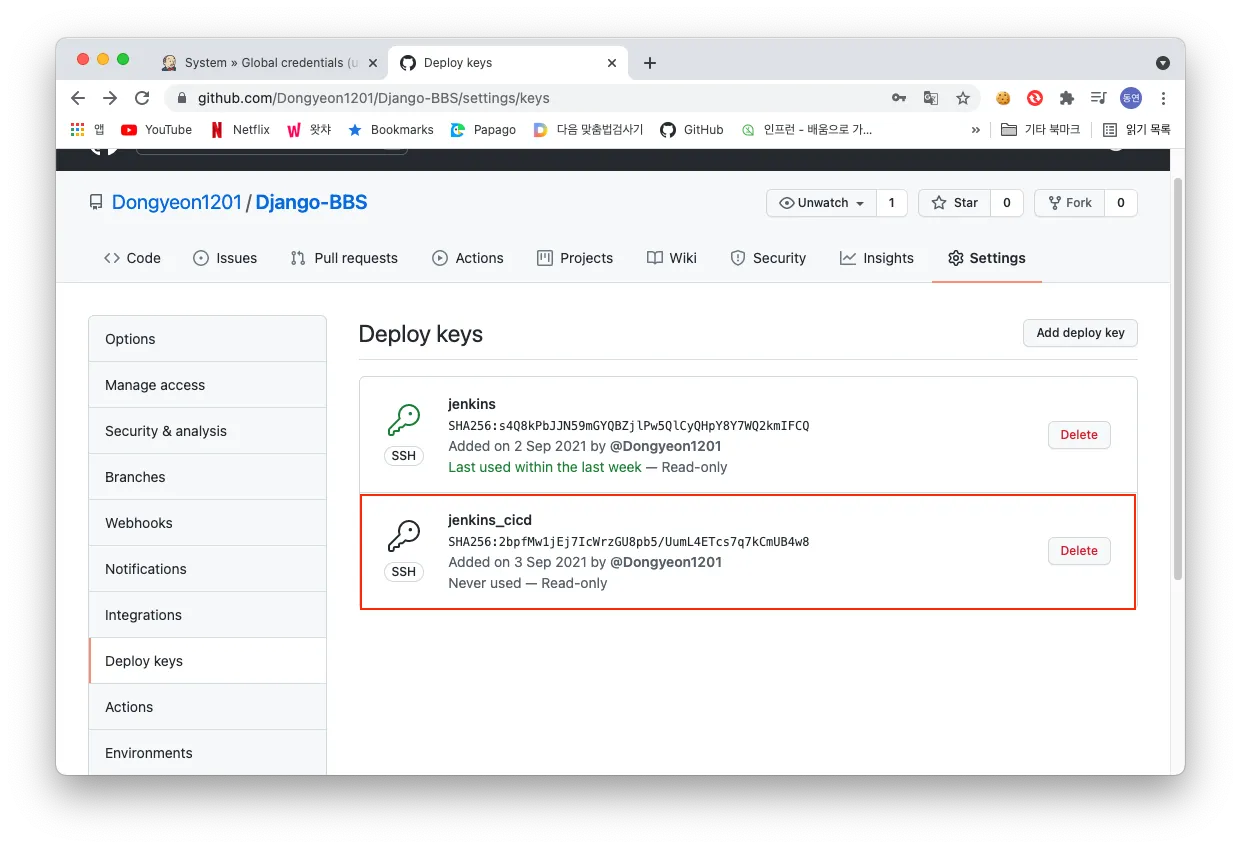Open Actions in the settings sidebar

208,707
